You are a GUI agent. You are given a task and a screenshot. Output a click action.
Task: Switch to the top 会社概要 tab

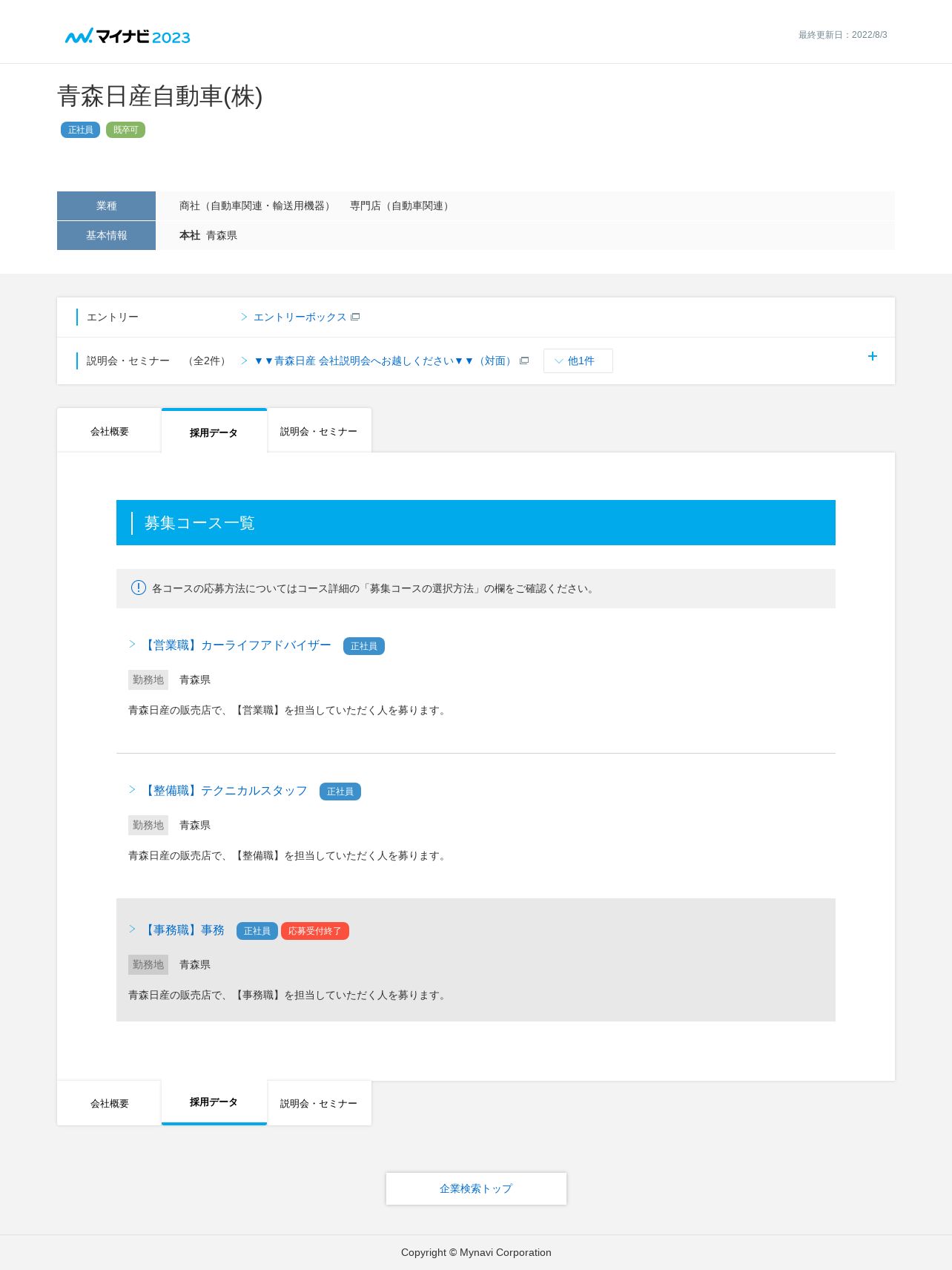109,431
